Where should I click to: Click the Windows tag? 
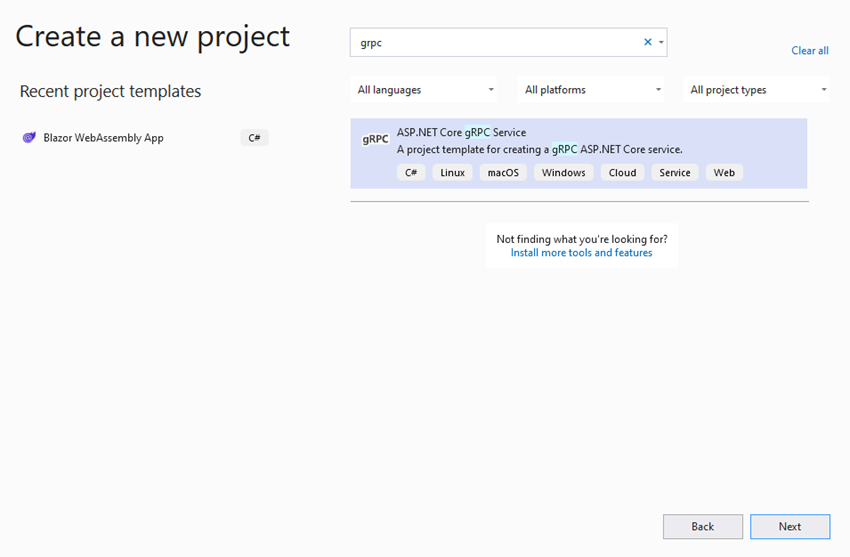pos(563,172)
